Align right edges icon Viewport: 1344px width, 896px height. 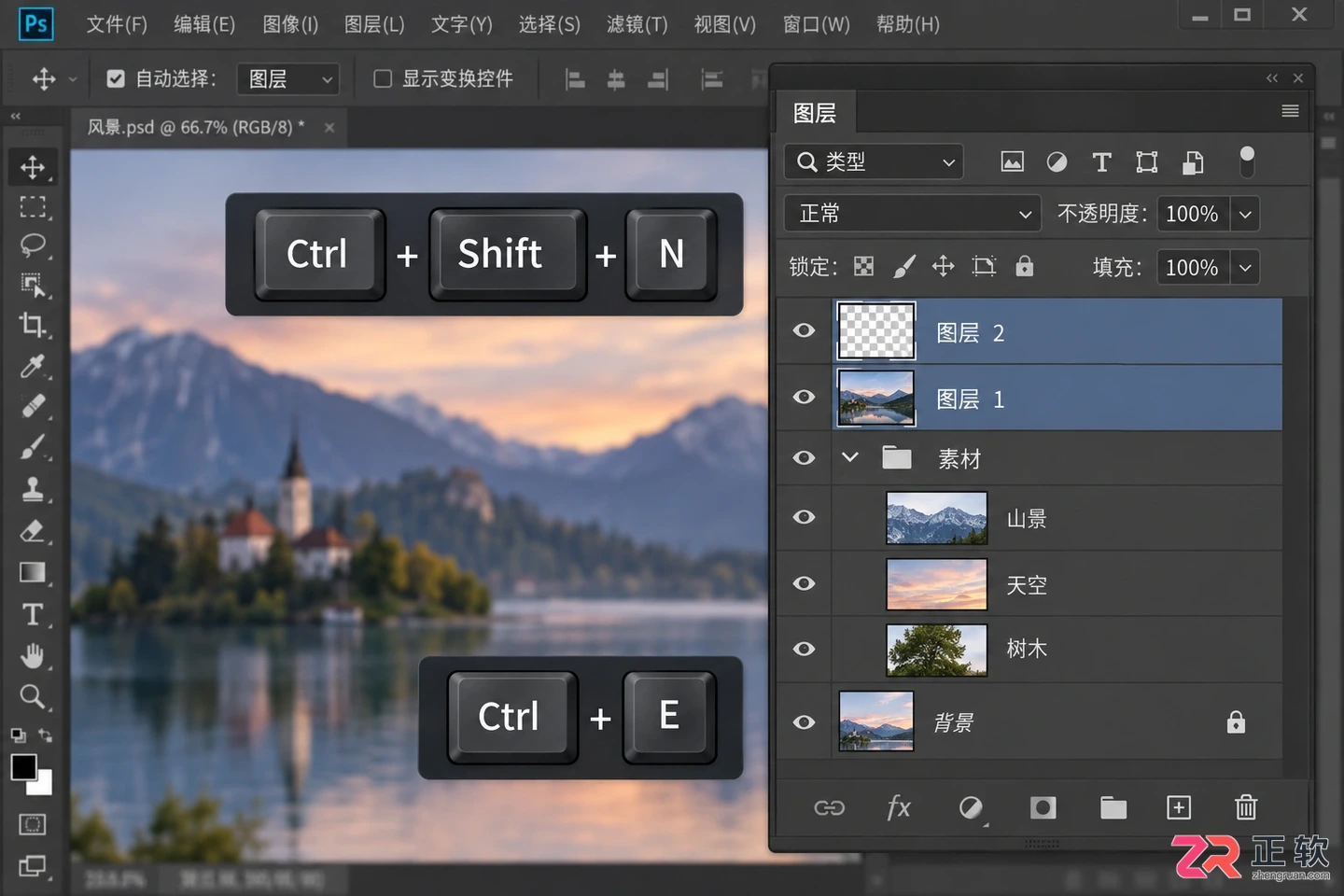pyautogui.click(x=658, y=79)
